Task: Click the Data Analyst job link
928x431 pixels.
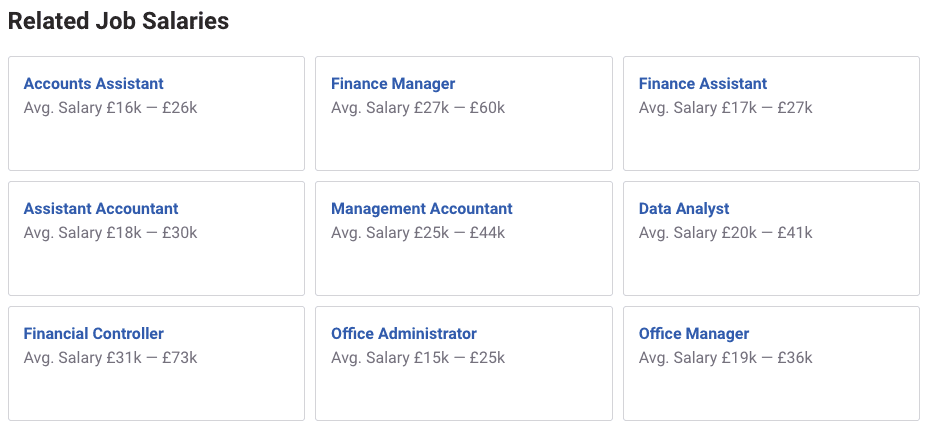Action: click(684, 209)
